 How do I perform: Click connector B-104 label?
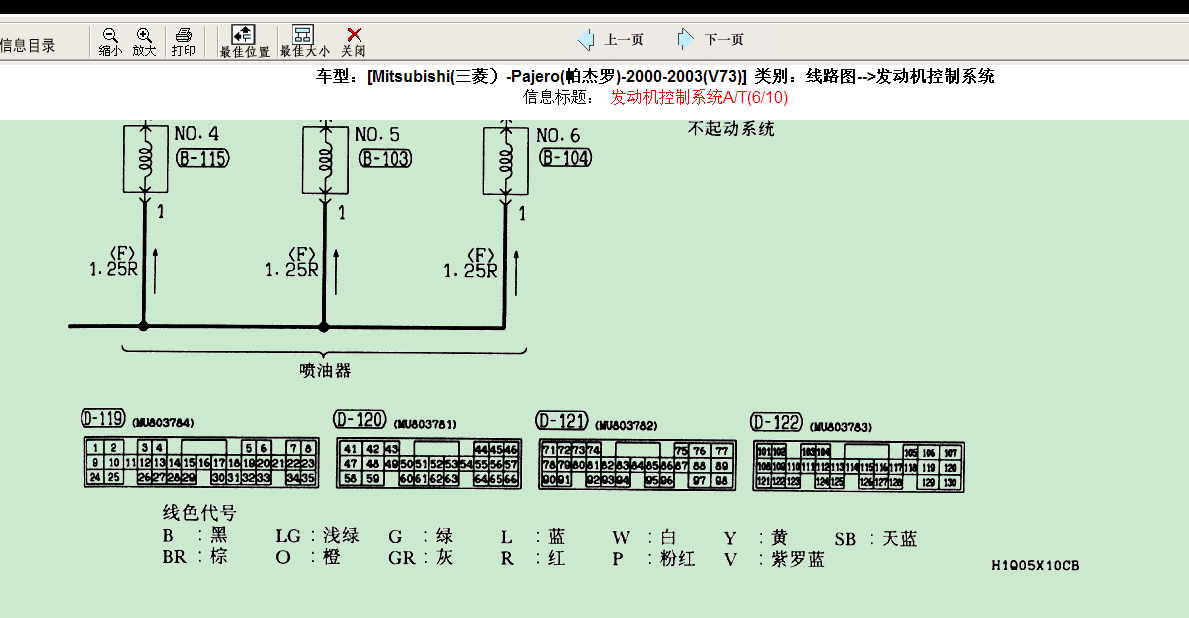pos(566,158)
